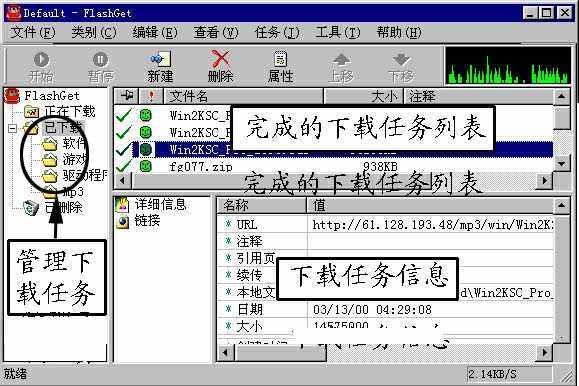Viewport: 579px width, 386px height.
Task: Click the pin icon column header
Action: pyautogui.click(x=127, y=96)
